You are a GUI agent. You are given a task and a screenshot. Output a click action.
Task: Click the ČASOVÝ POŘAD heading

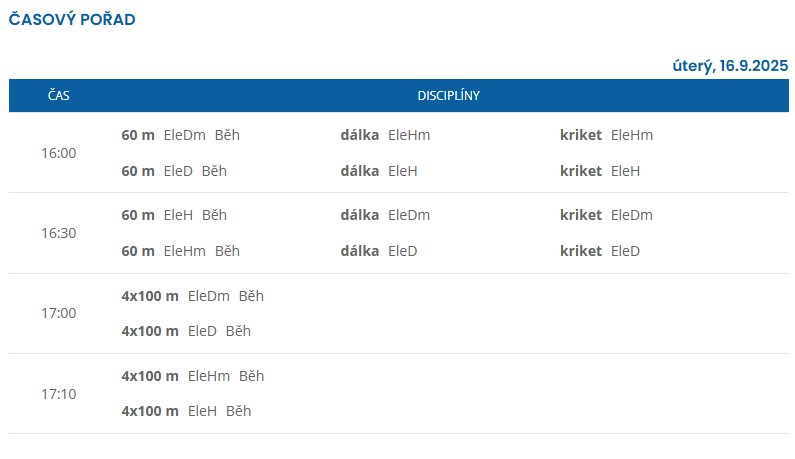[72, 19]
